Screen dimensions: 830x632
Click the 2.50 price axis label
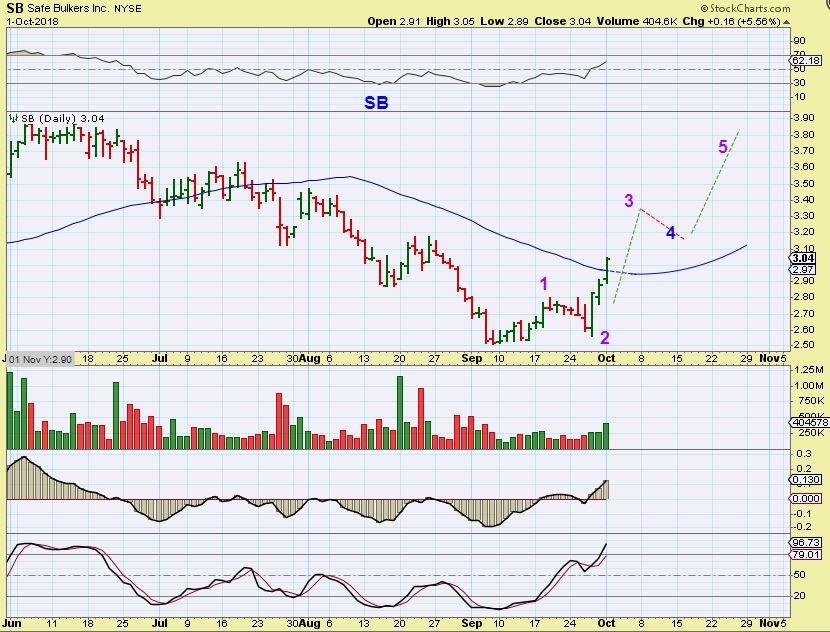point(804,345)
